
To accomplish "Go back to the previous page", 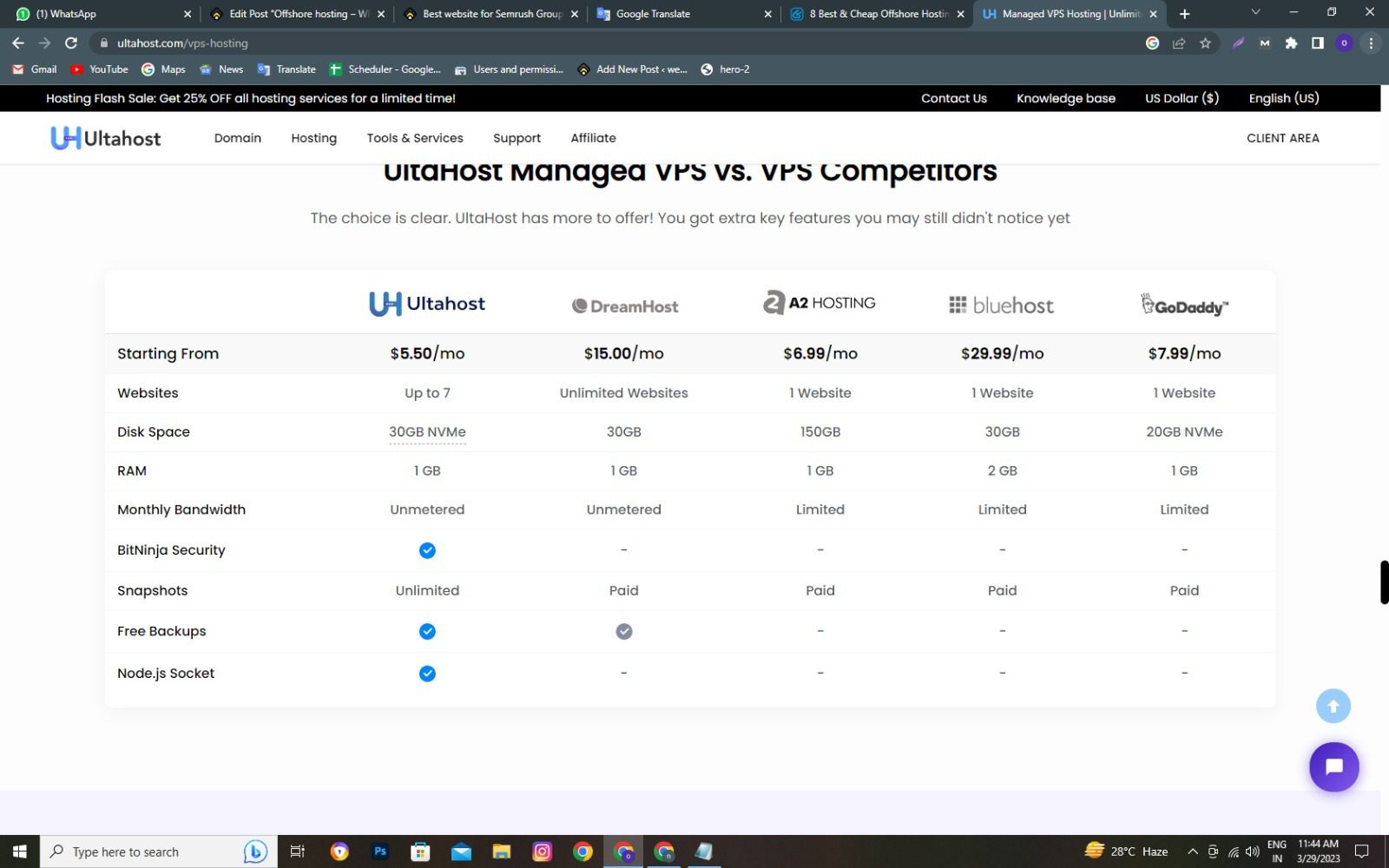I will coord(18,43).
